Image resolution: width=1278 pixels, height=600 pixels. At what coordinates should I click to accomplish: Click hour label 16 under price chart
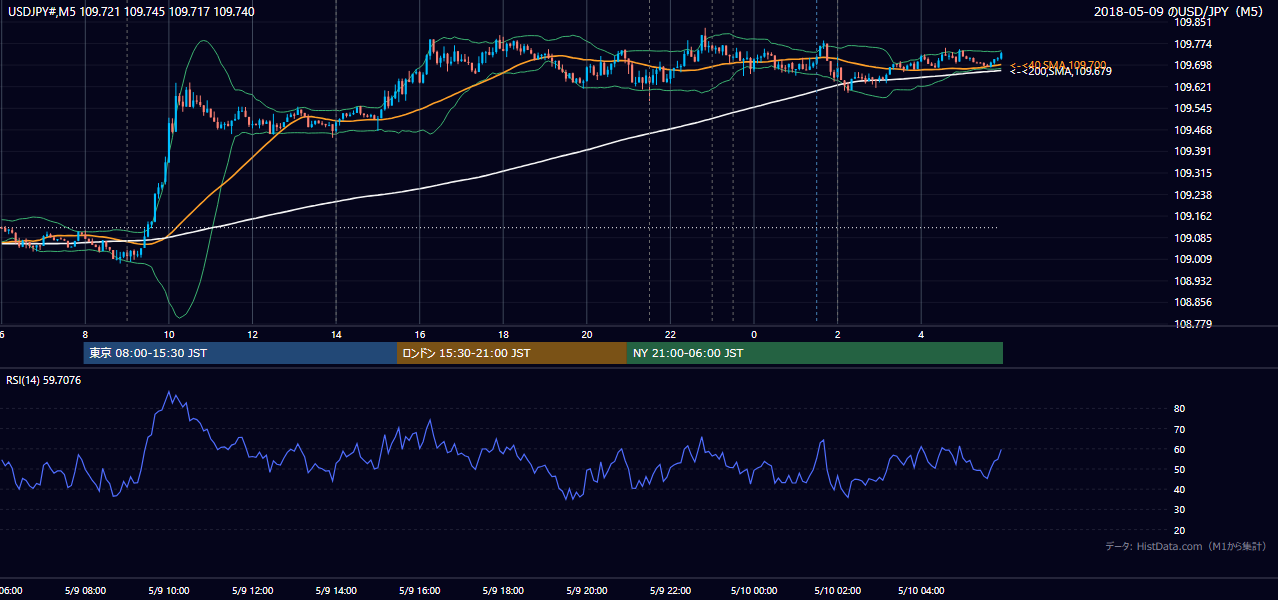coord(420,334)
